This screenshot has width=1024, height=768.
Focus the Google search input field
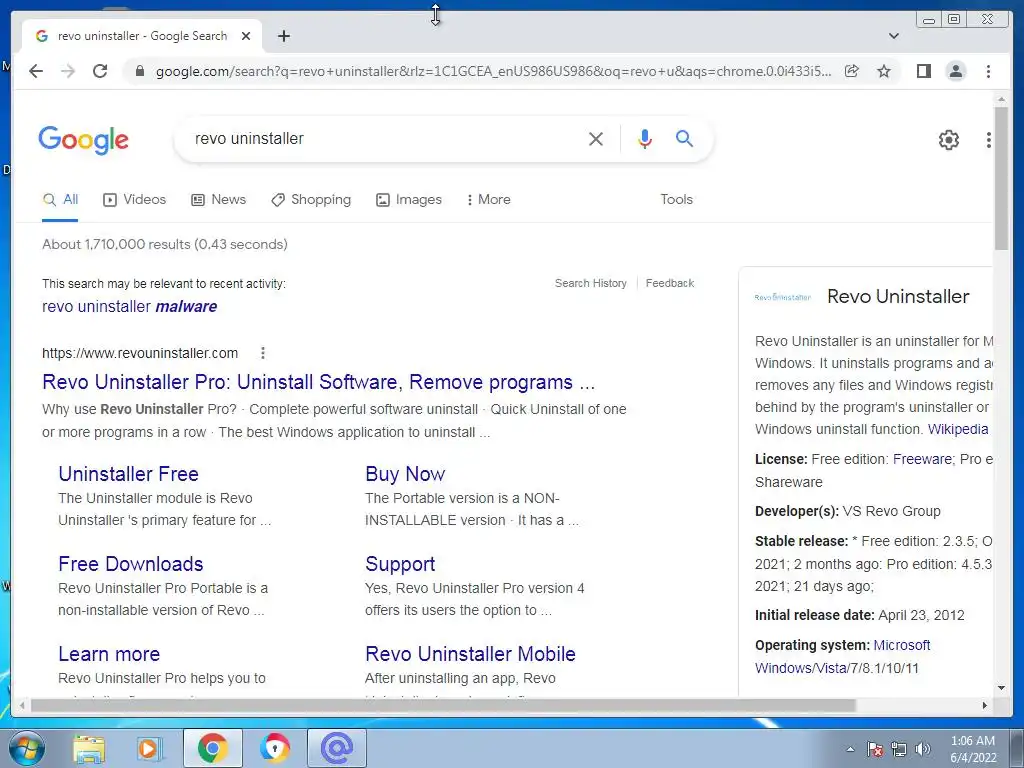pos(385,138)
